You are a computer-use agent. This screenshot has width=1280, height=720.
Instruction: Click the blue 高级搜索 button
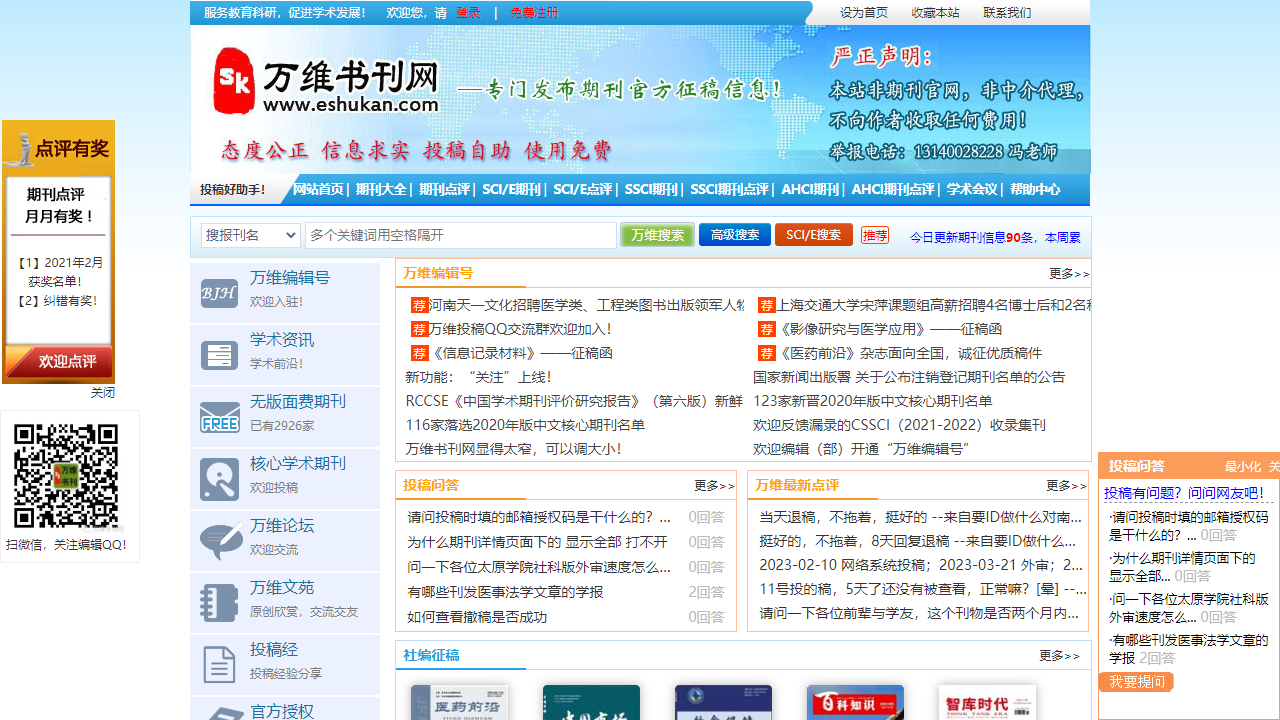735,235
